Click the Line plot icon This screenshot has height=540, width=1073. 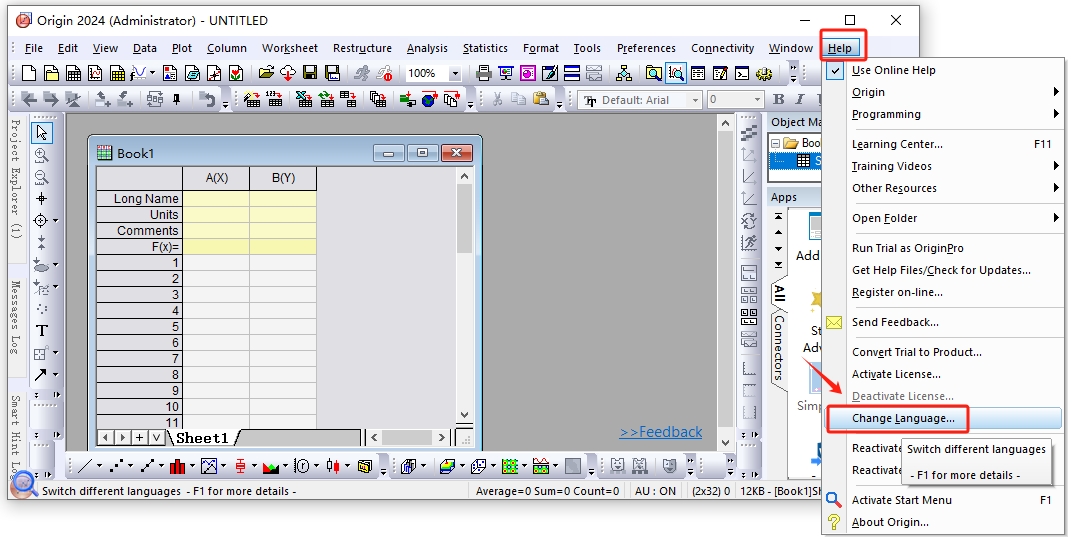click(85, 466)
